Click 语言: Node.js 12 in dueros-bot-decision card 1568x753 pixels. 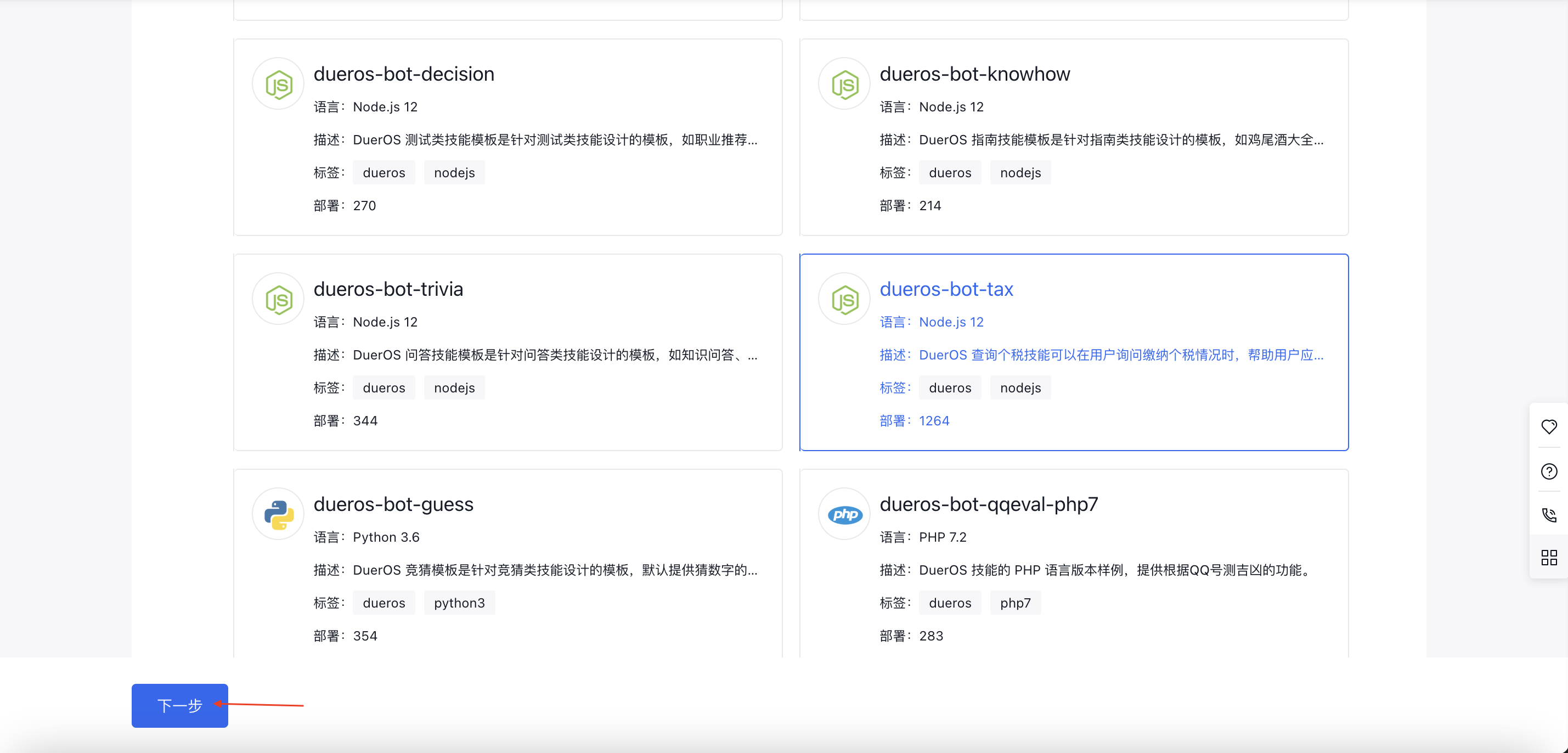coord(365,107)
